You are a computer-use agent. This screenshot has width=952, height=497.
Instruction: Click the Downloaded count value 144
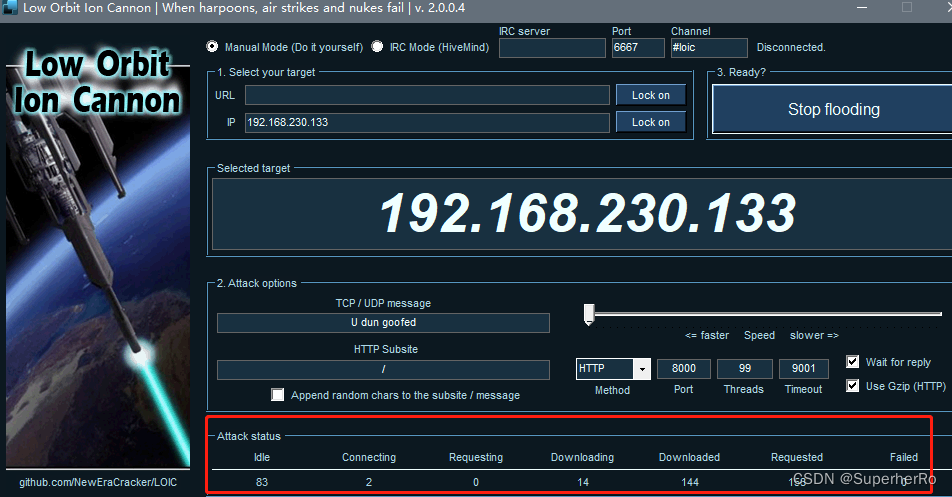pyautogui.click(x=690, y=482)
